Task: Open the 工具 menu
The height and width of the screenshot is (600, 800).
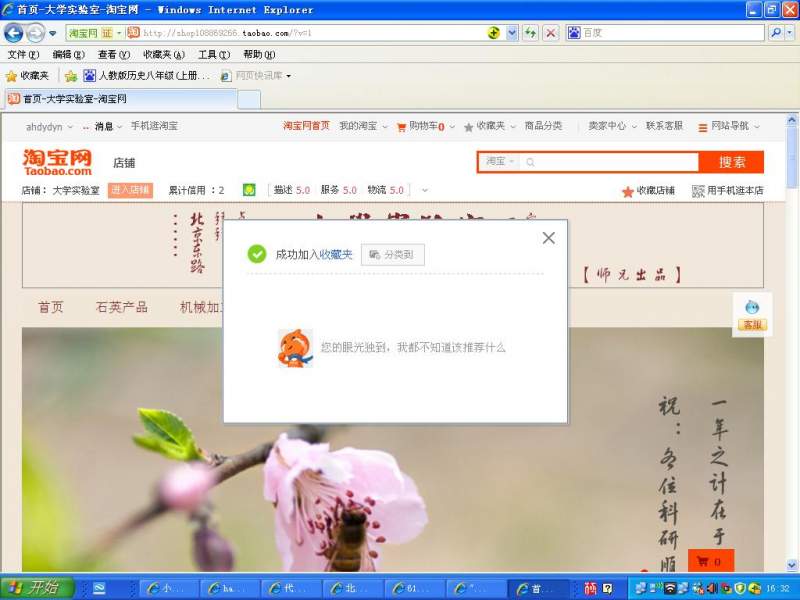Action: pyautogui.click(x=214, y=54)
